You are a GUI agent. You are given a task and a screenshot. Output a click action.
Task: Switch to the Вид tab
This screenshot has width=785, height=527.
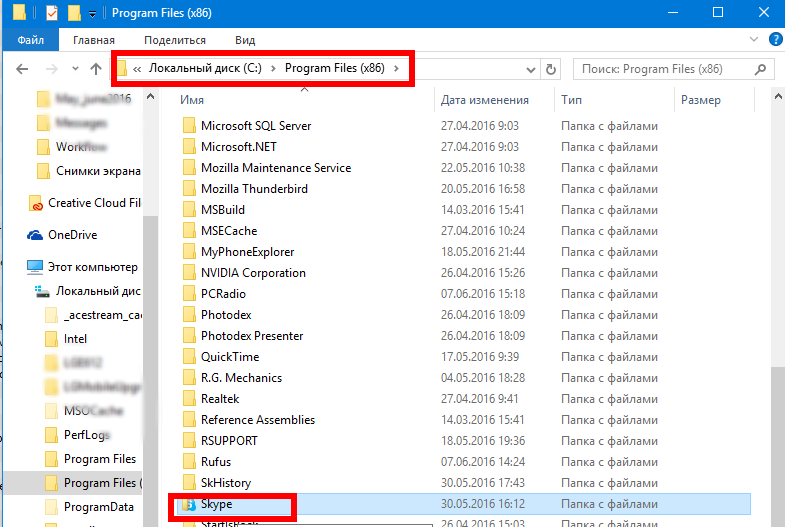245,40
